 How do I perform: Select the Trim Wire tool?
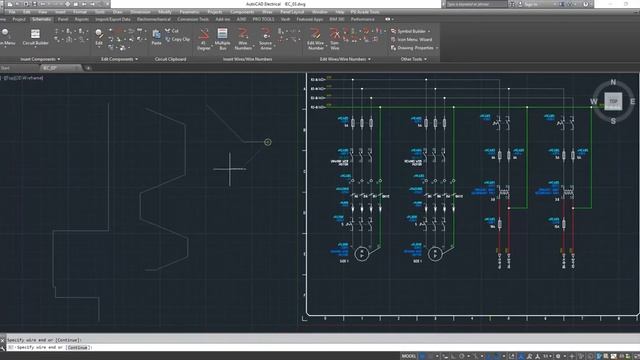pos(335,39)
